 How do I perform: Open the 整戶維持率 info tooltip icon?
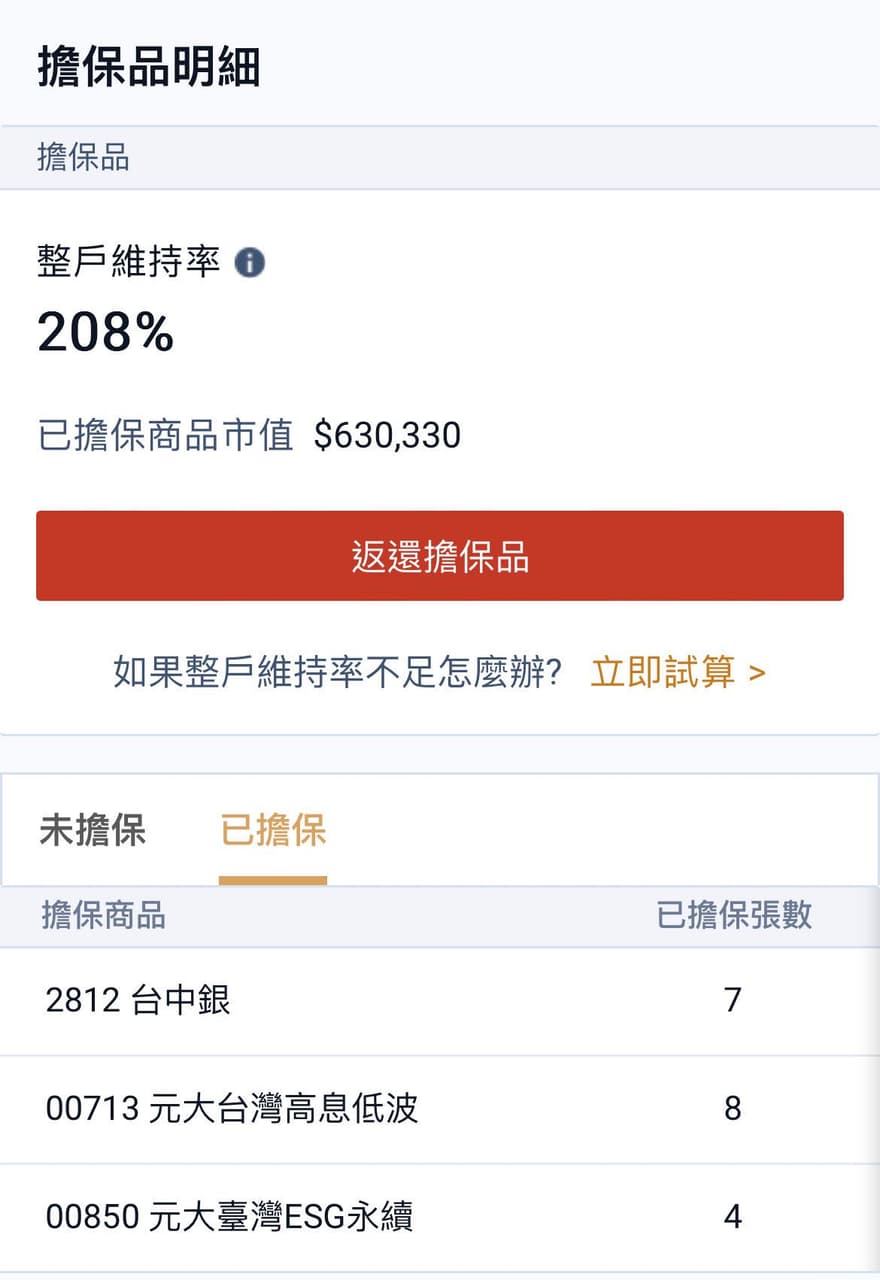coord(251,263)
